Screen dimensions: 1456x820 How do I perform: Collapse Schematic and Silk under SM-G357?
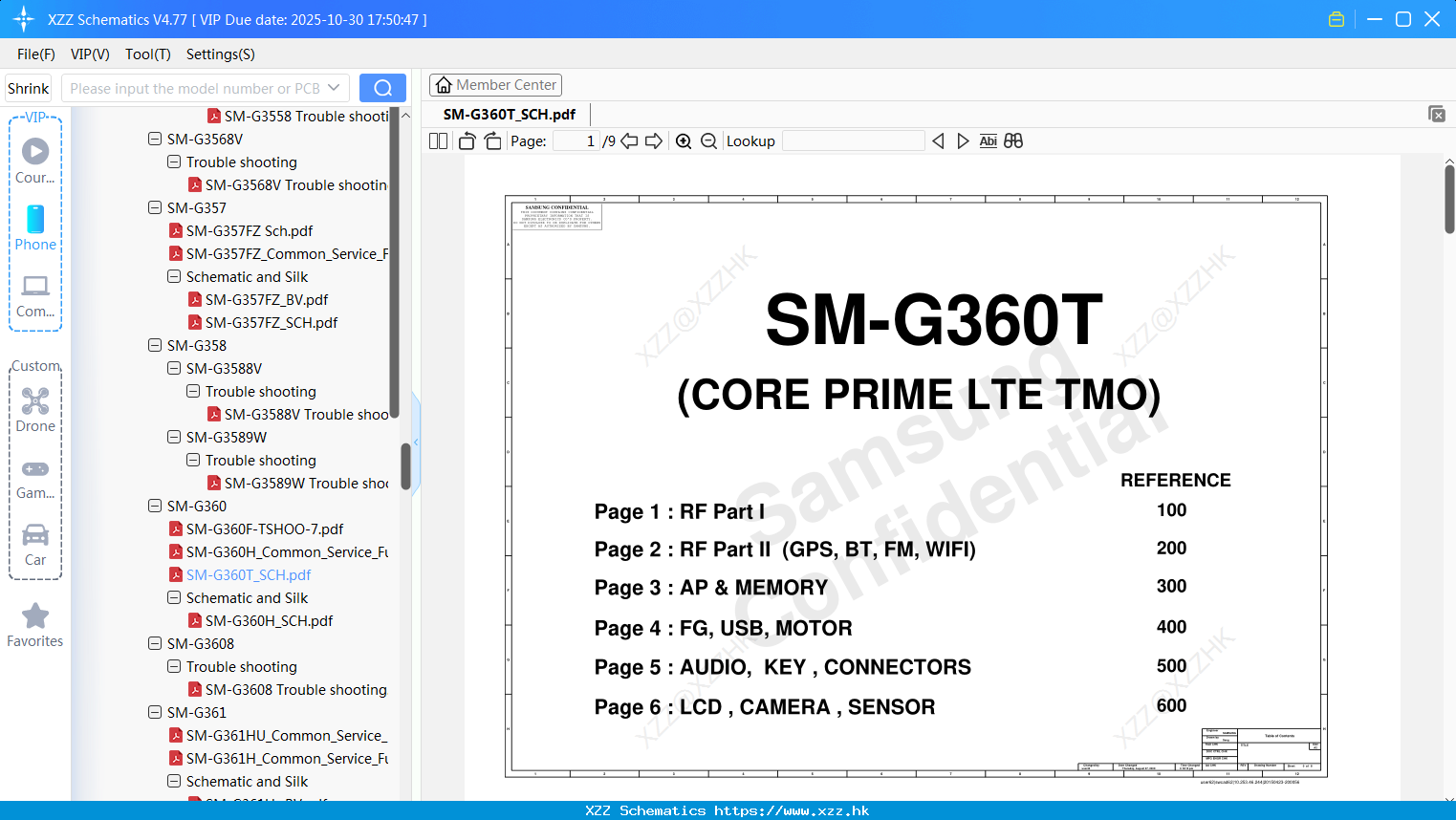174,276
